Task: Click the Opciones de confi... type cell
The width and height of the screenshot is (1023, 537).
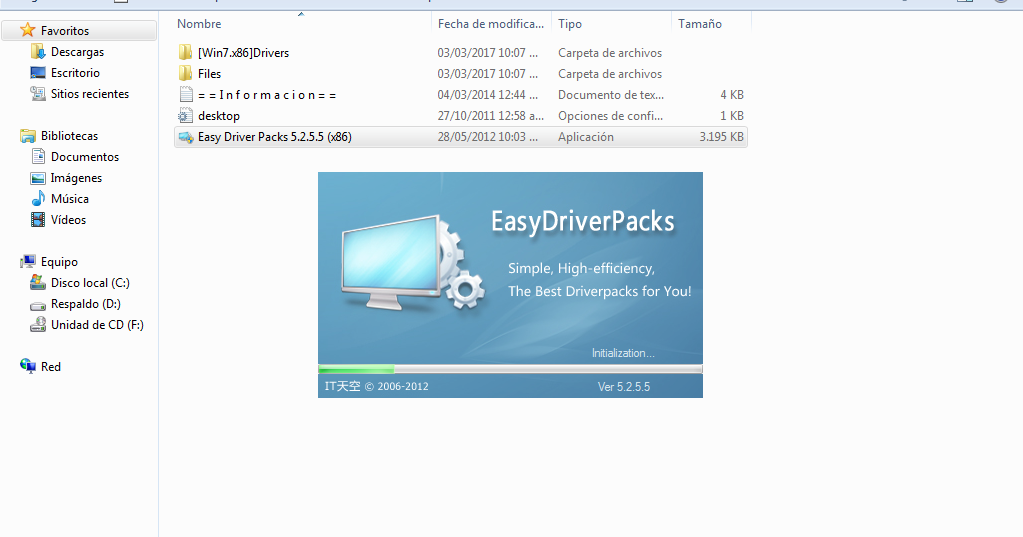Action: tap(610, 115)
